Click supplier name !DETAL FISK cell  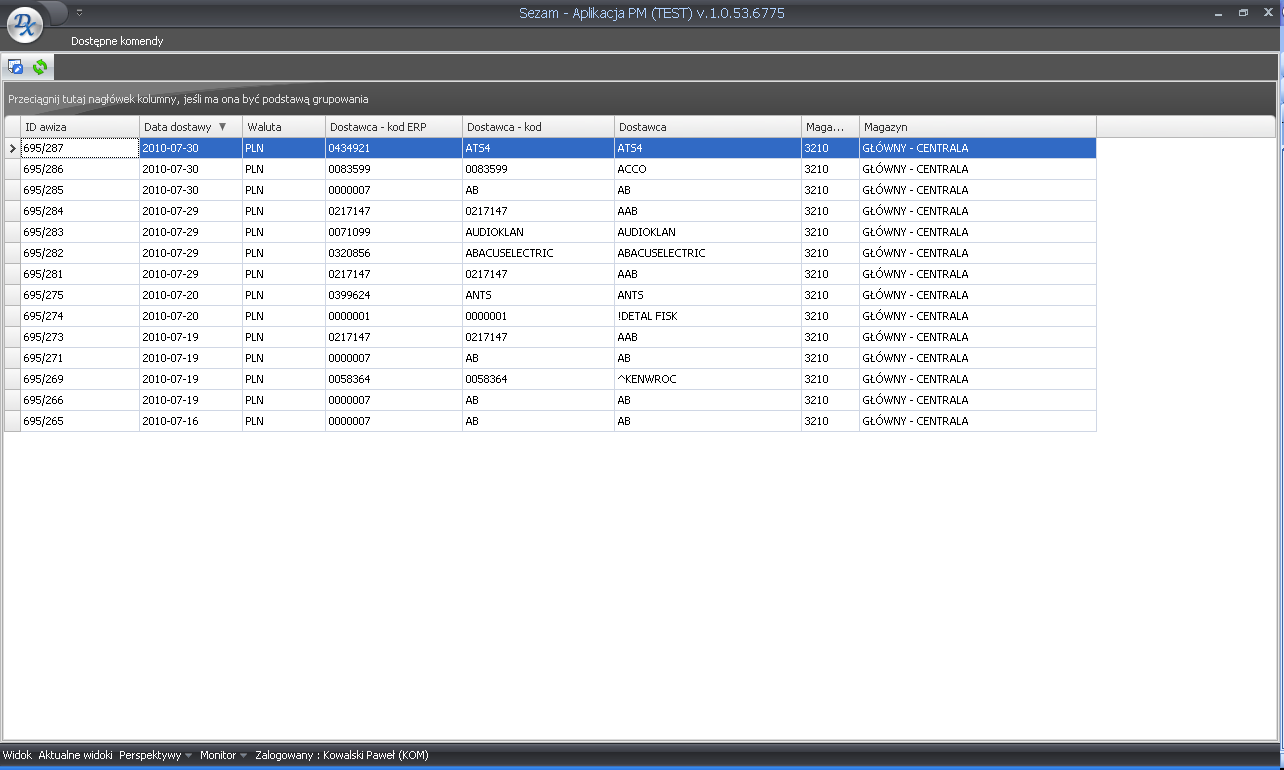708,316
